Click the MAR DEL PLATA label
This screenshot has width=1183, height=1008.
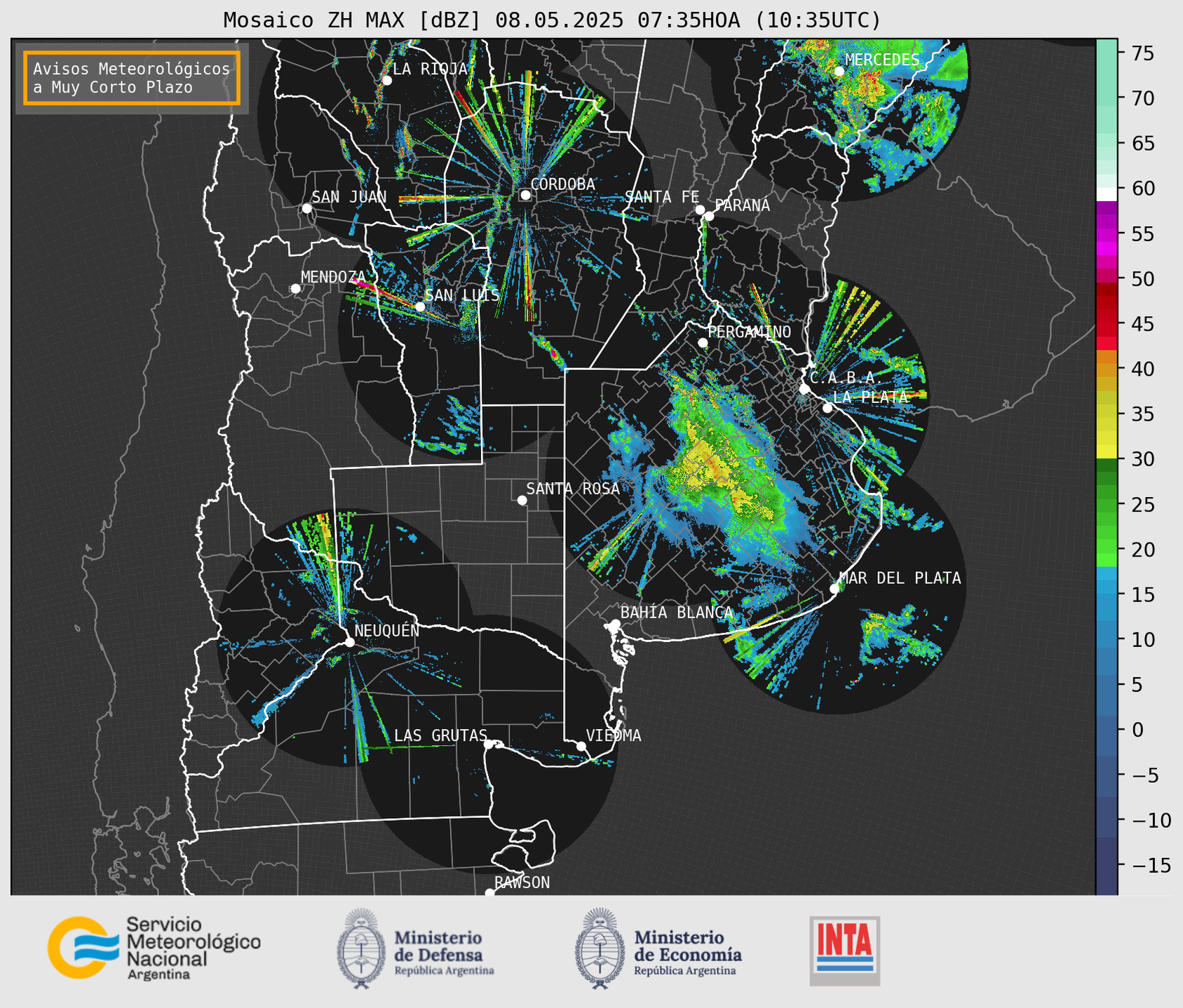click(x=900, y=578)
